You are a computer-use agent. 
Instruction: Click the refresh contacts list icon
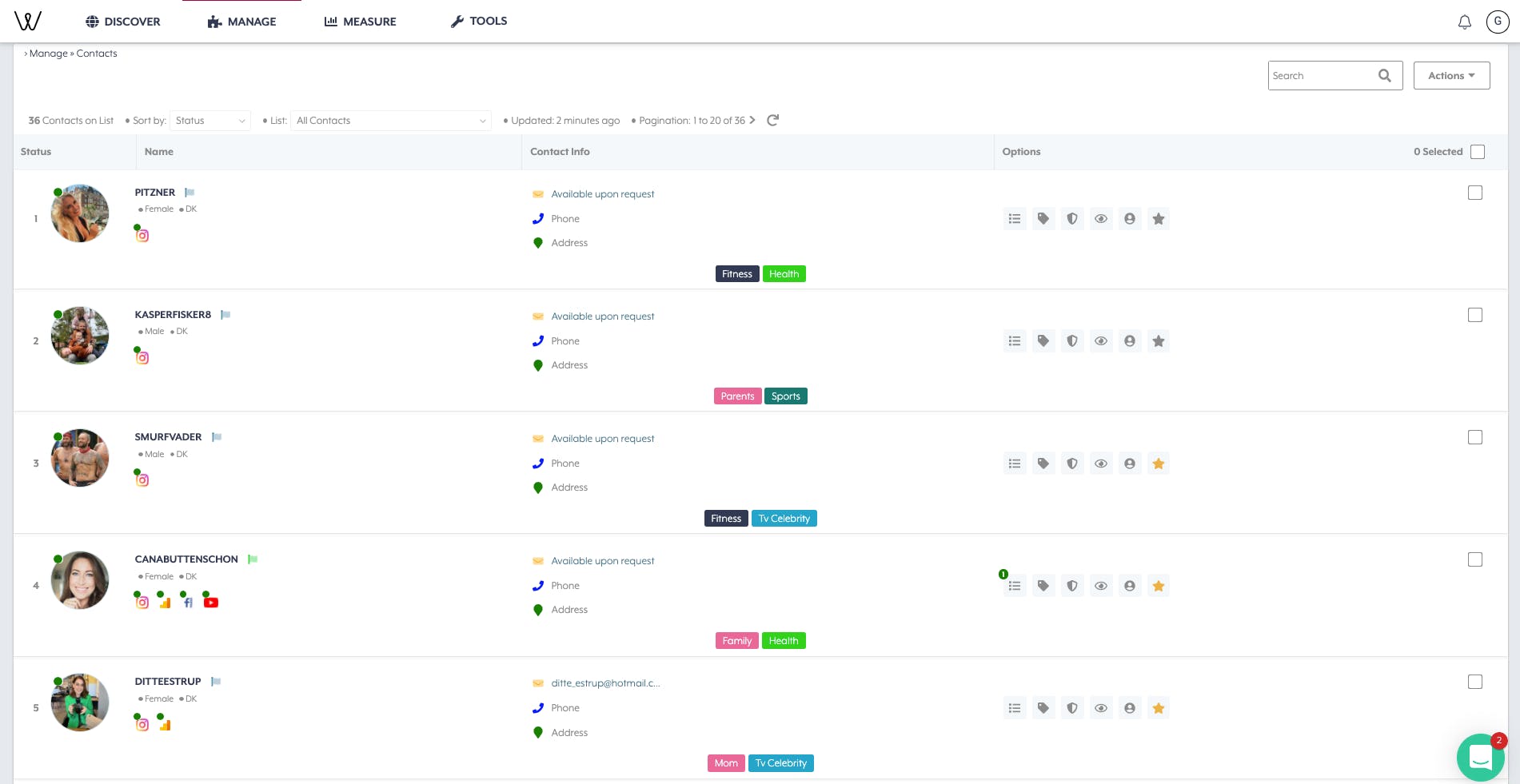click(x=772, y=121)
